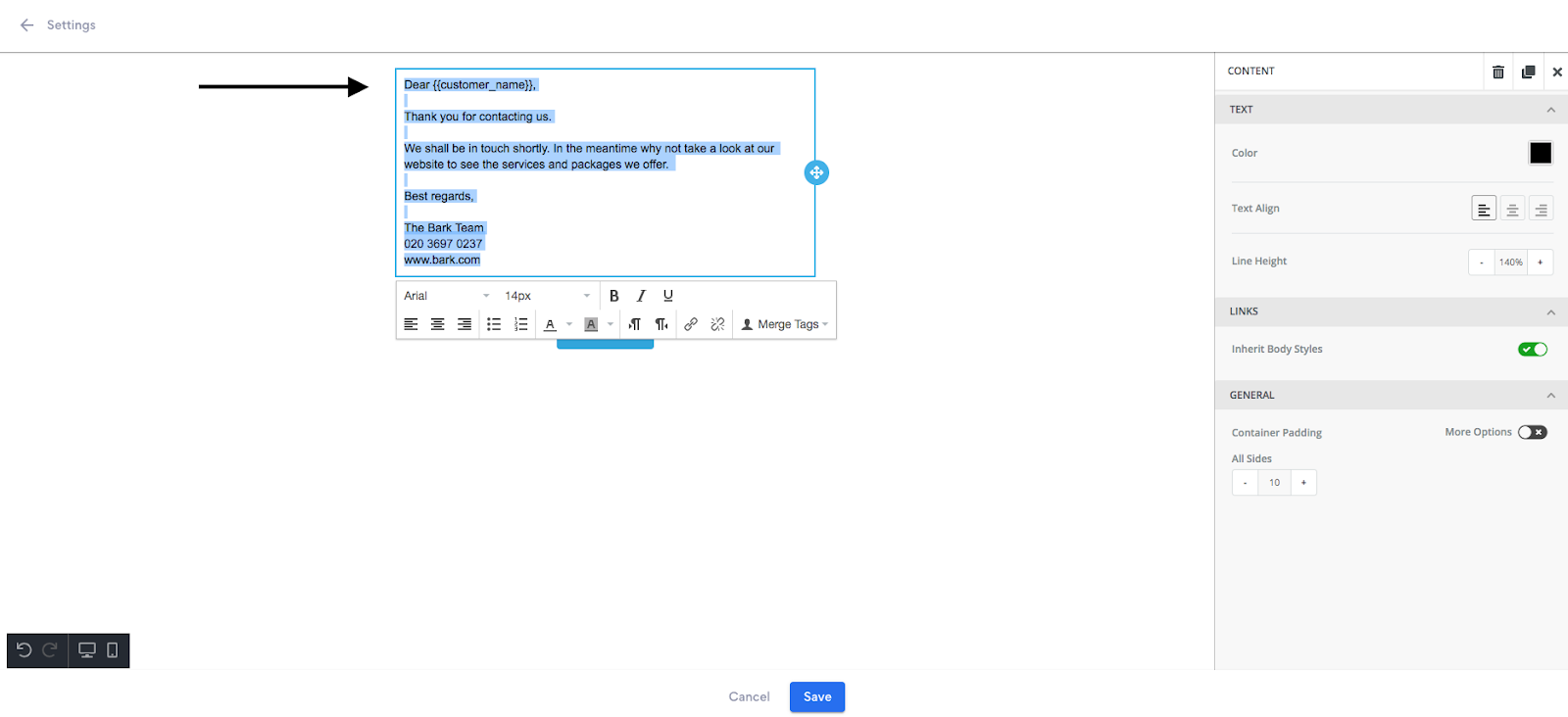Align text right in editor toolbar
The height and width of the screenshot is (717, 1568).
click(465, 324)
